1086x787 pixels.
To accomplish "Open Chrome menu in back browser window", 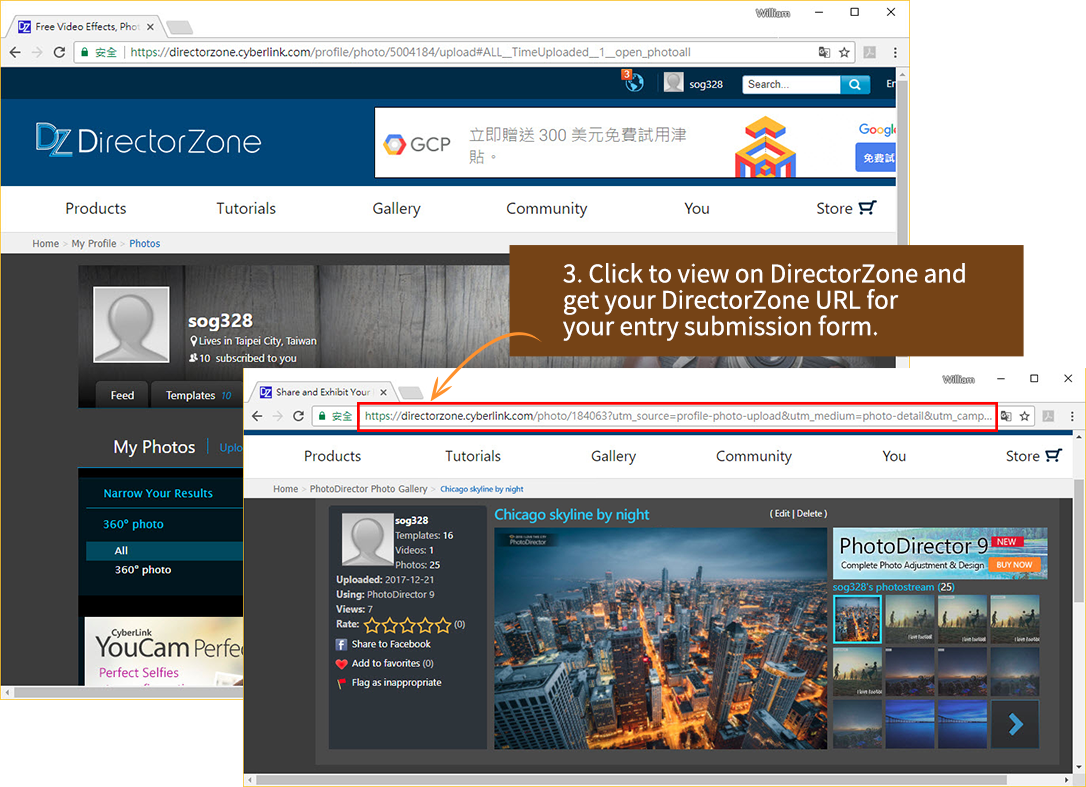I will coord(895,53).
